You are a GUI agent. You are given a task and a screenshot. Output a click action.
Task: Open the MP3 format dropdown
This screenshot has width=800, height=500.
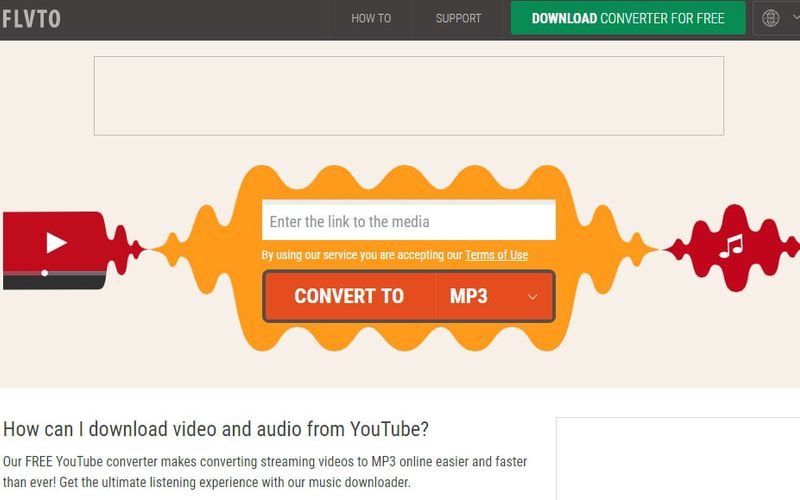coord(494,296)
